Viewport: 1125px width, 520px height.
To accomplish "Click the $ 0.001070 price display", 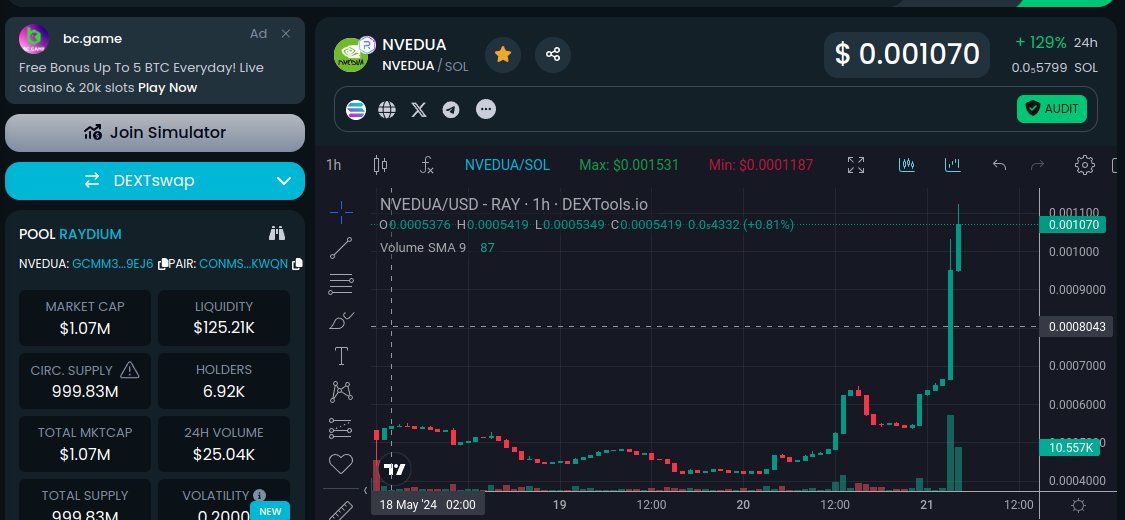I will click(907, 55).
